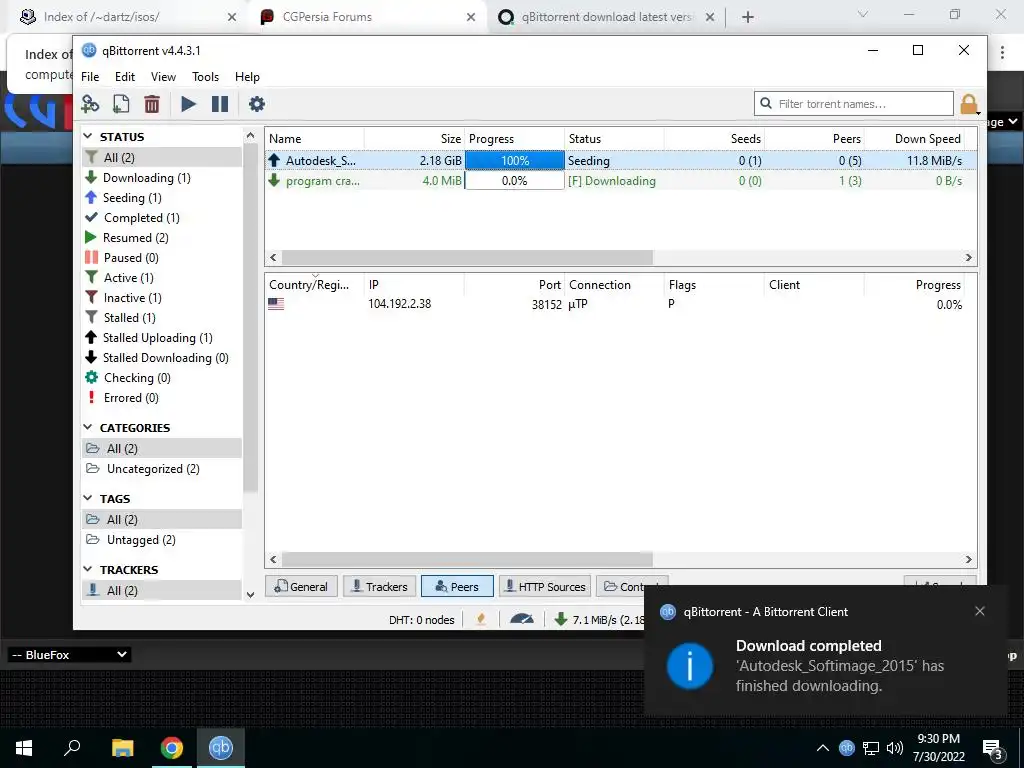This screenshot has height=768, width=1024.
Task: Click the orange lock icon beside the filter
Action: coord(969,104)
